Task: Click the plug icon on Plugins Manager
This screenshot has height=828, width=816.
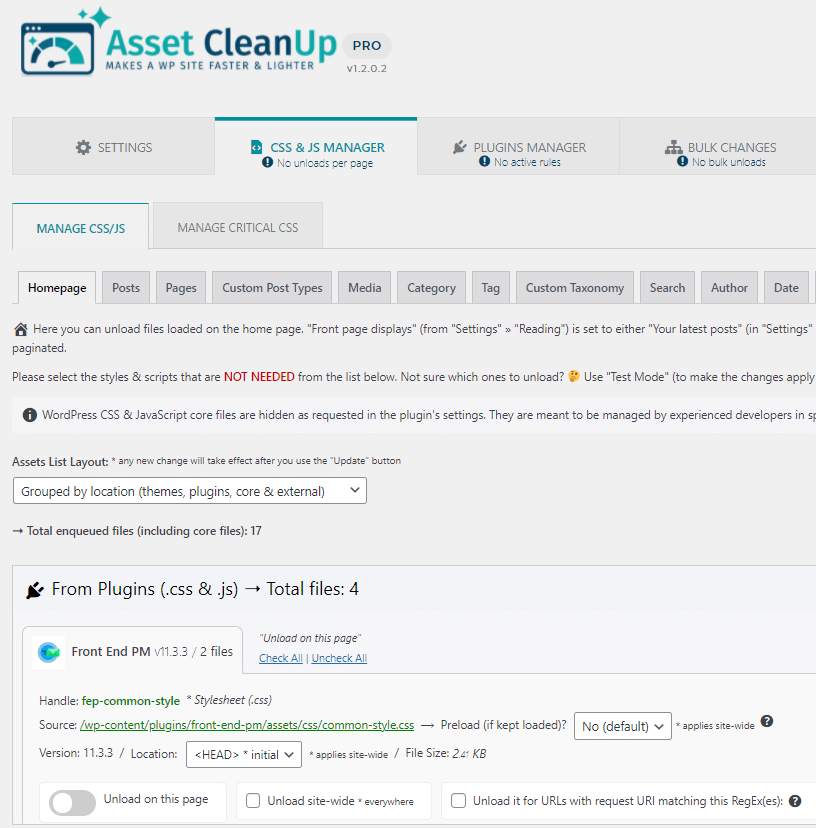Action: (460, 147)
